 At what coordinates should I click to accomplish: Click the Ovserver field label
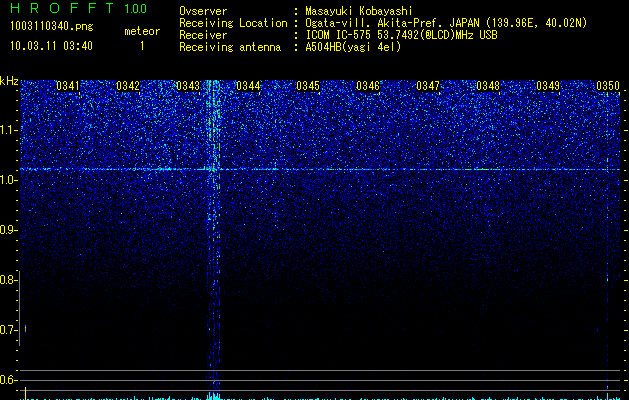(x=203, y=11)
